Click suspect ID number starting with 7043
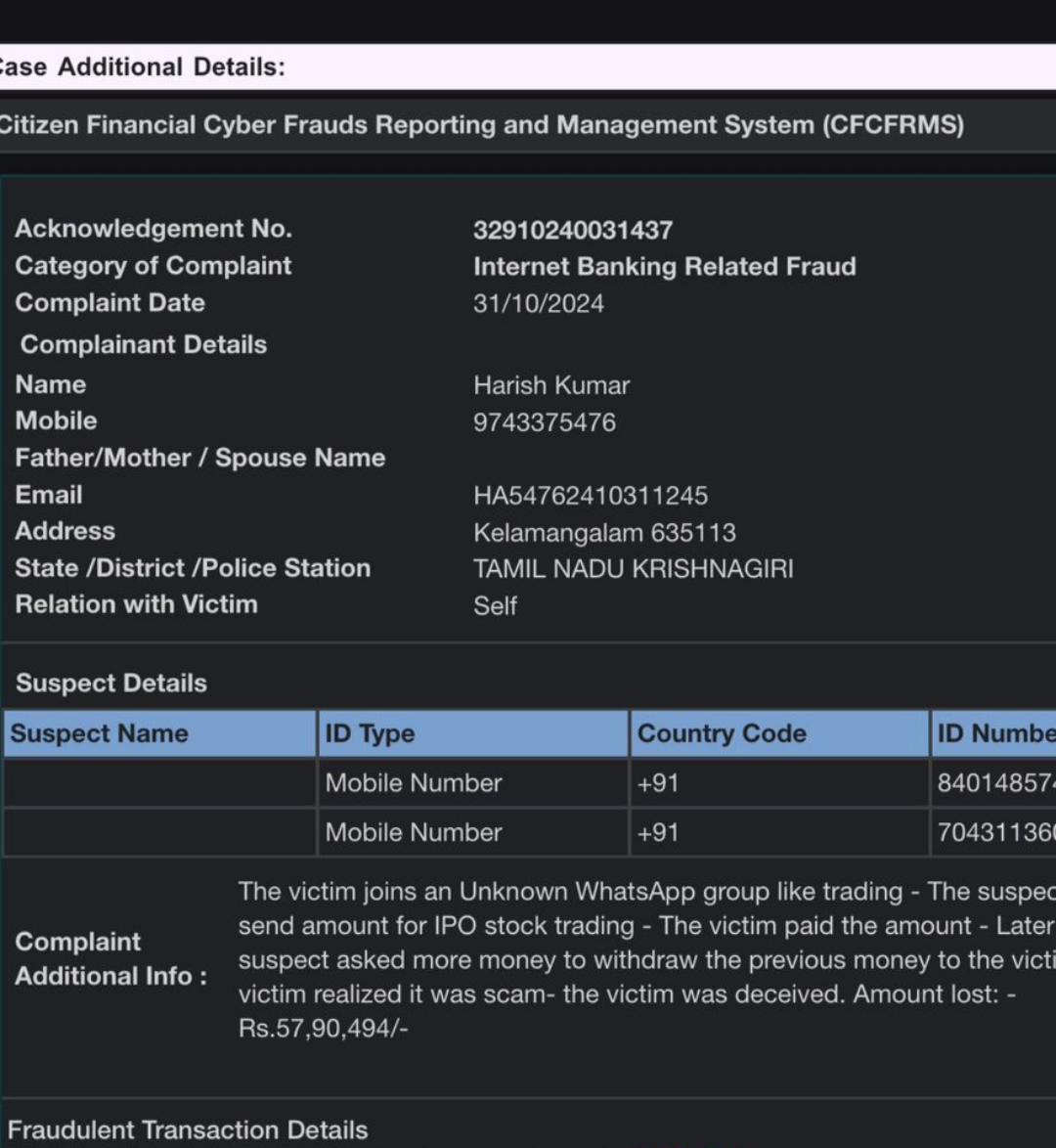Image resolution: width=1056 pixels, height=1148 pixels. (x=994, y=833)
